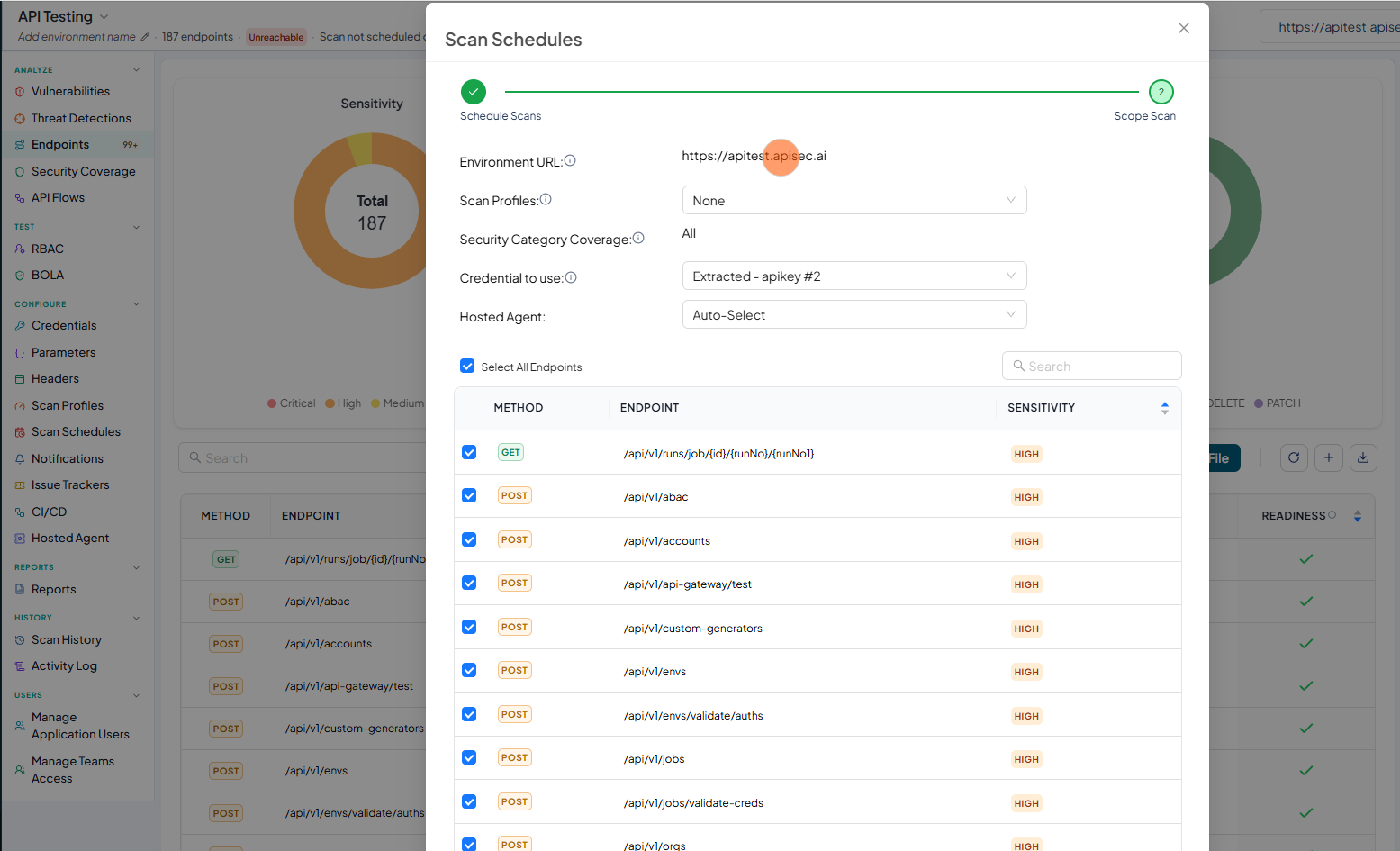Click the plus add endpoint icon
The width and height of the screenshot is (1400, 851).
[x=1329, y=457]
